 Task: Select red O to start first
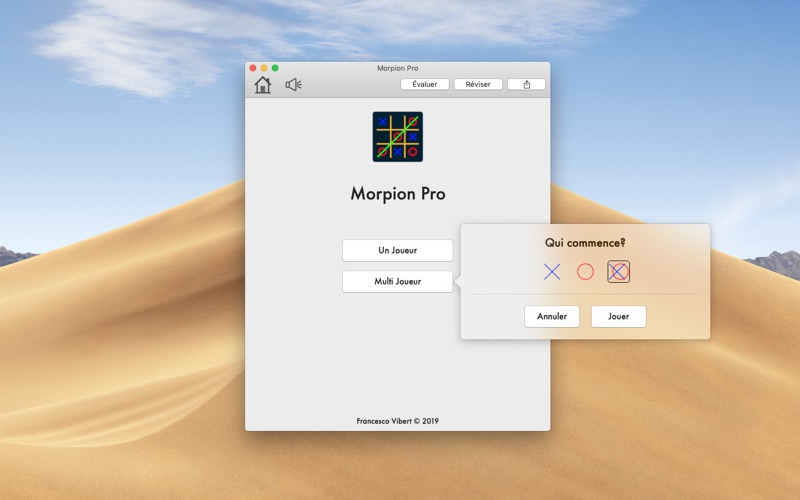pos(585,272)
